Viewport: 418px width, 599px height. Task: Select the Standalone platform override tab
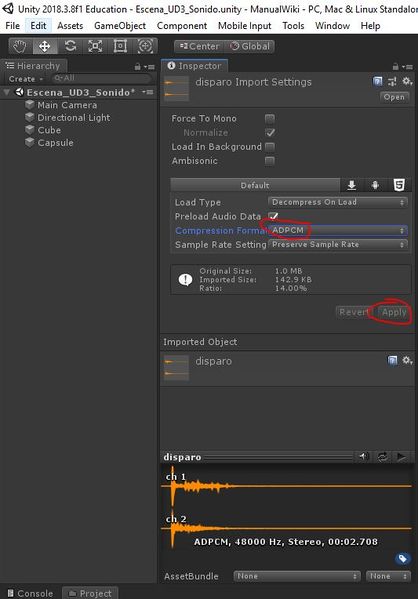pos(352,185)
